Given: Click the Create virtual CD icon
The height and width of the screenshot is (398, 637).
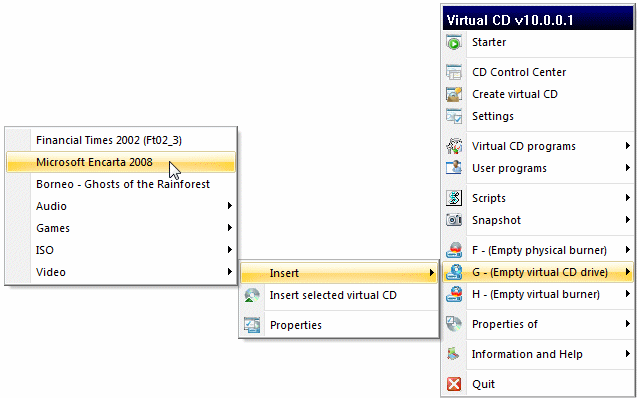Looking at the screenshot, I should pyautogui.click(x=454, y=94).
